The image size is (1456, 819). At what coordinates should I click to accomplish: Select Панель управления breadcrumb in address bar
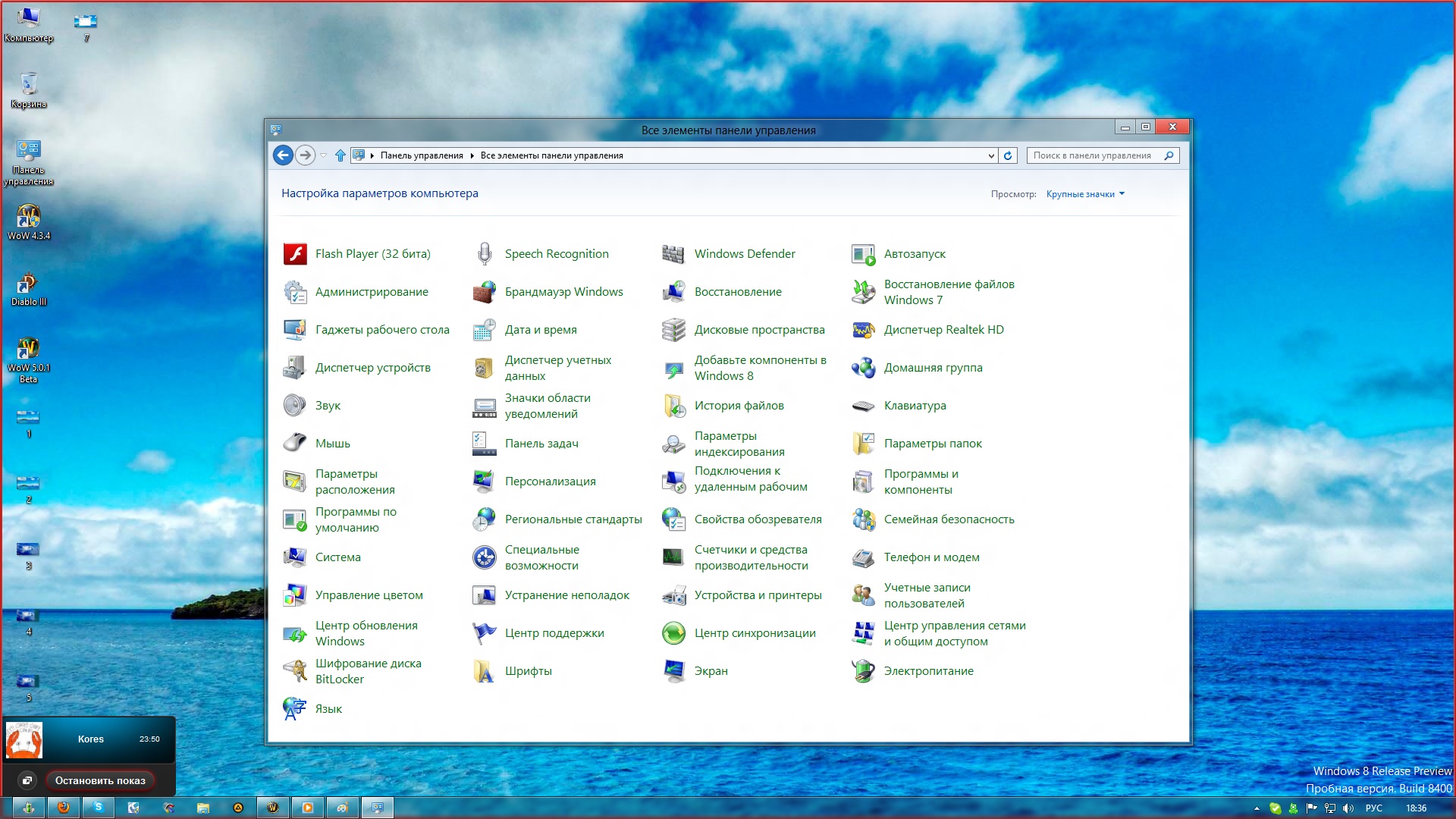coord(422,155)
